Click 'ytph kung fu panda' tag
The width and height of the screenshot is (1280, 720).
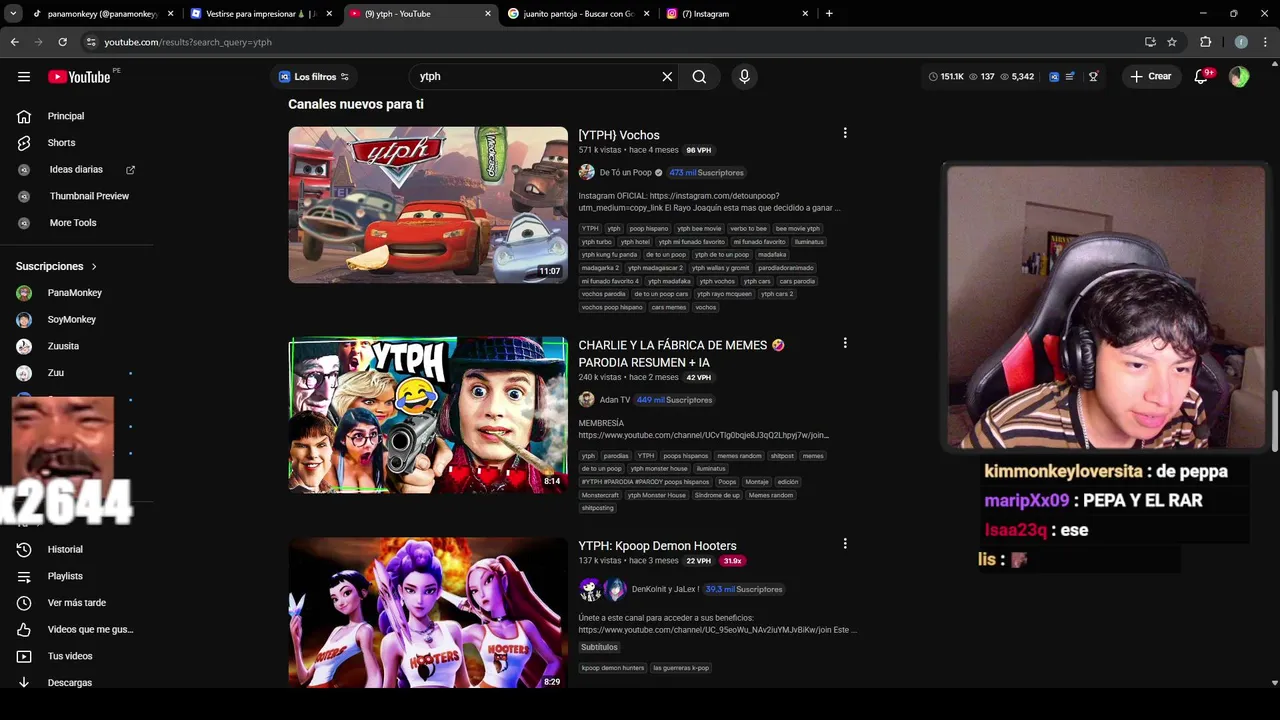coord(609,255)
